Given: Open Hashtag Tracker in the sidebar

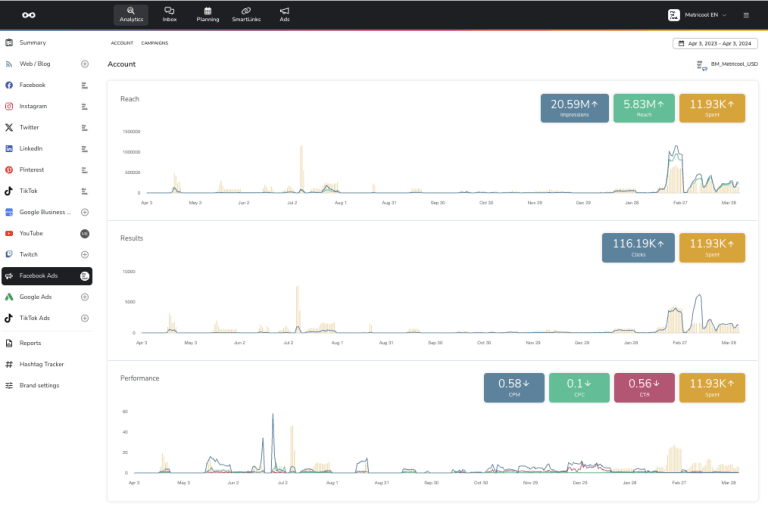Looking at the screenshot, I should (x=41, y=364).
